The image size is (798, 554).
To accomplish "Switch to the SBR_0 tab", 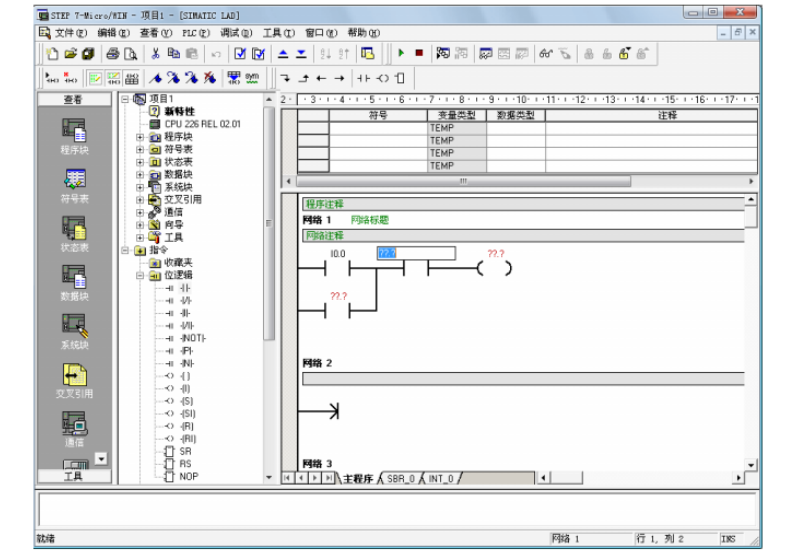I will coord(401,479).
